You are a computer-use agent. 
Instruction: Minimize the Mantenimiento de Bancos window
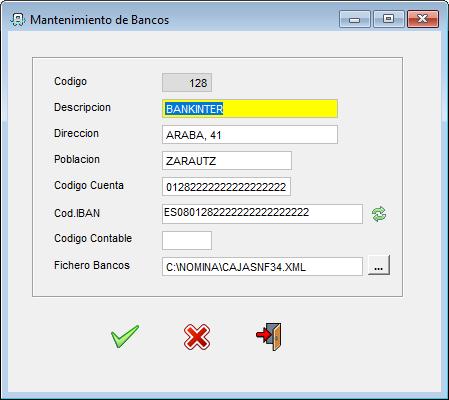click(355, 19)
